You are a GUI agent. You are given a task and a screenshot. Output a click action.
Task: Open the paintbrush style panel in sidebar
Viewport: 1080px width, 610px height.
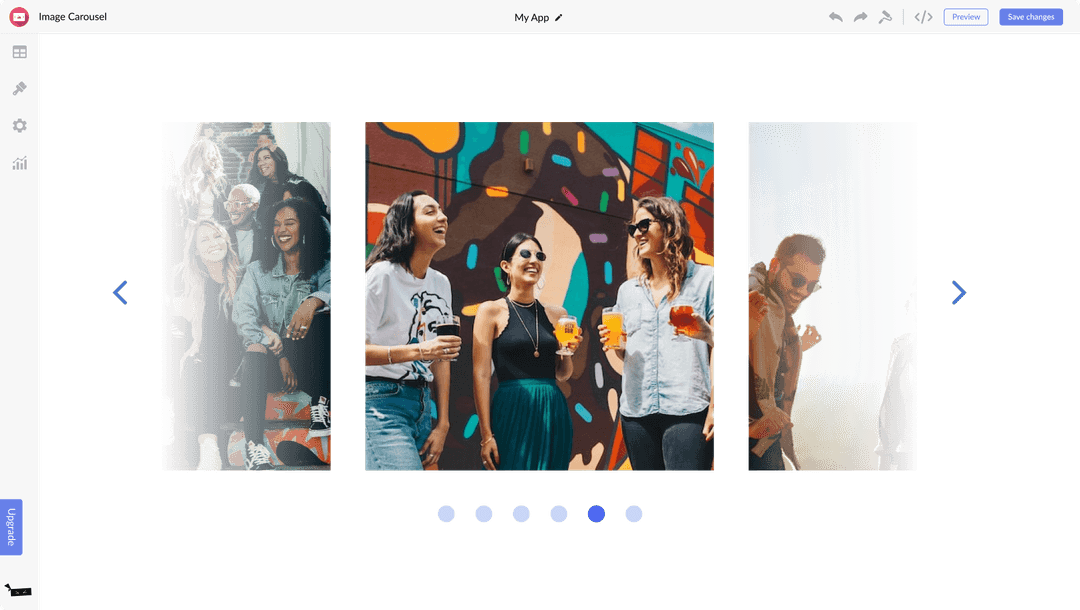point(19,89)
